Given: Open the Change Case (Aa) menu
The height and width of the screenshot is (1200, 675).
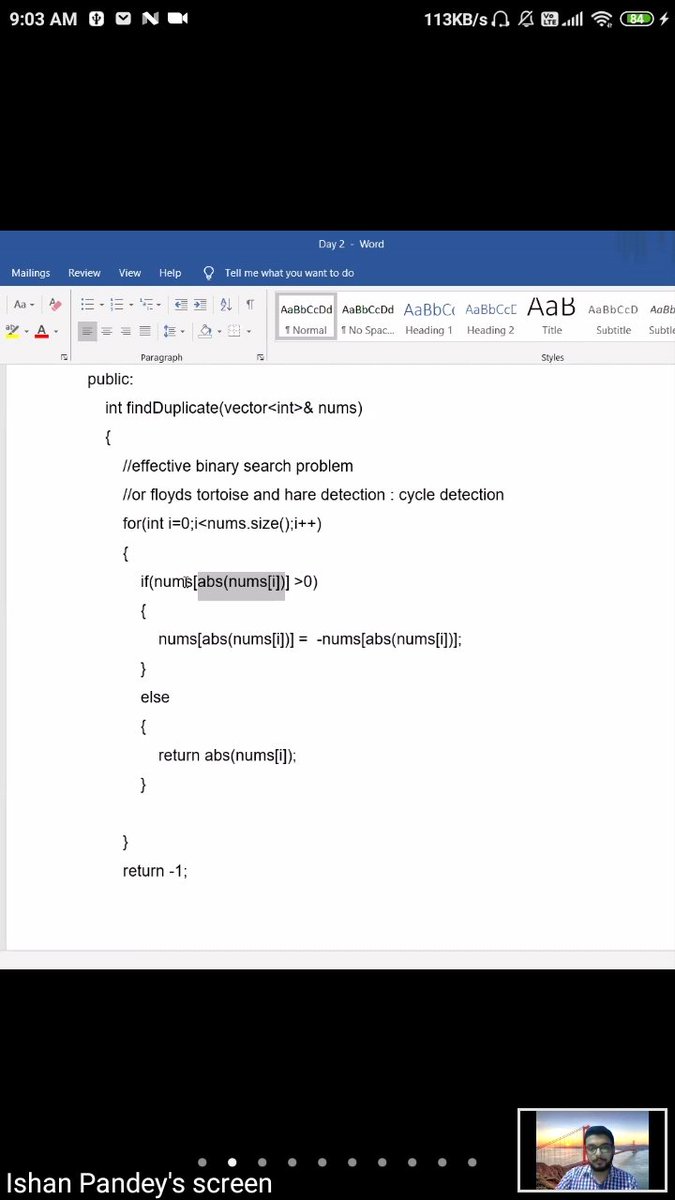Looking at the screenshot, I should (22, 304).
